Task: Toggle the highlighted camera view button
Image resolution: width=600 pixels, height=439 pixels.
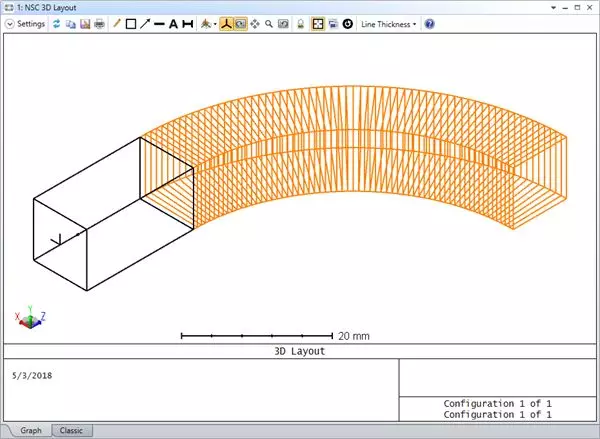Action: (241, 23)
